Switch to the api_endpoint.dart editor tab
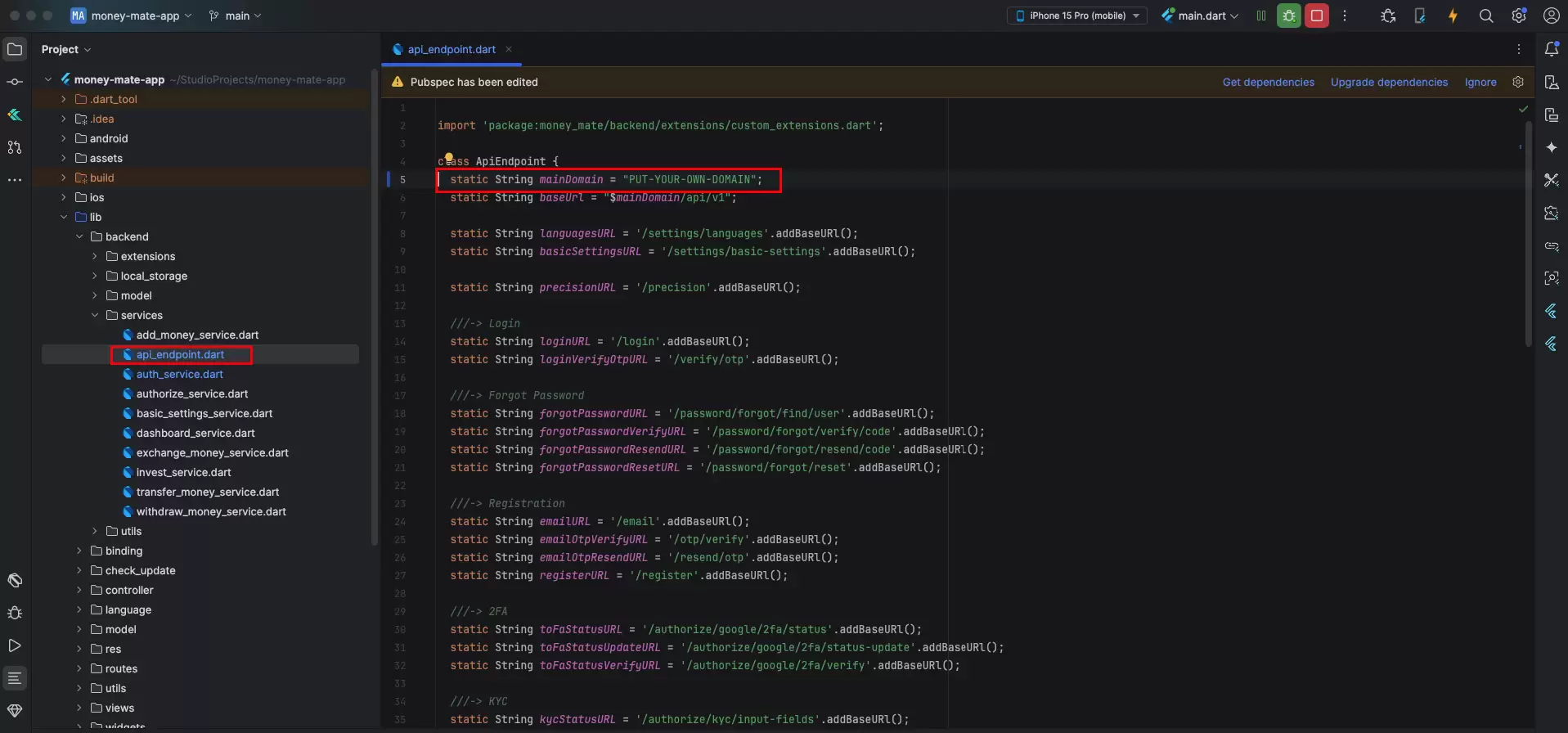Screen dimensions: 1568x733 452,49
